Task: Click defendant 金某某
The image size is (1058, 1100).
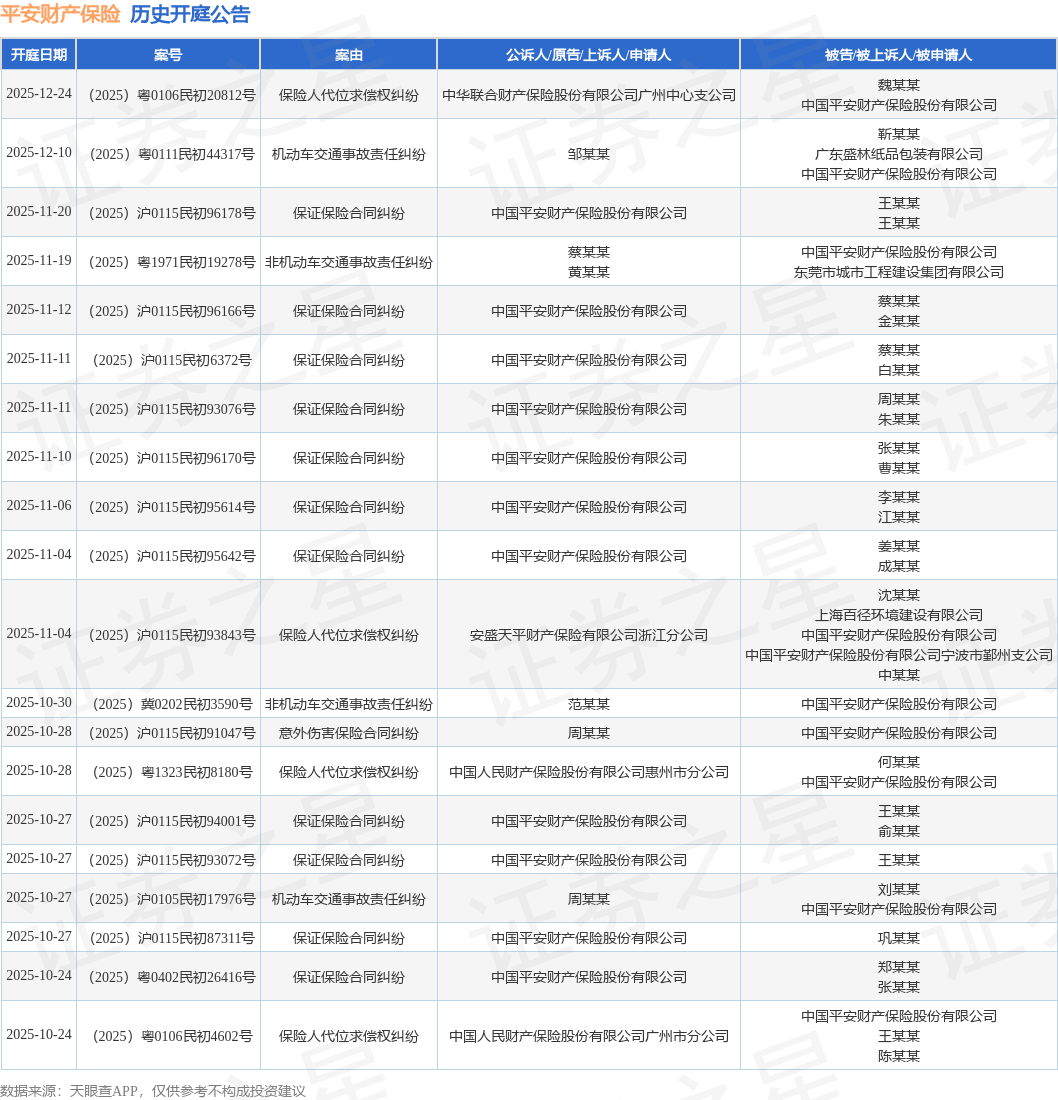Action: pos(899,321)
